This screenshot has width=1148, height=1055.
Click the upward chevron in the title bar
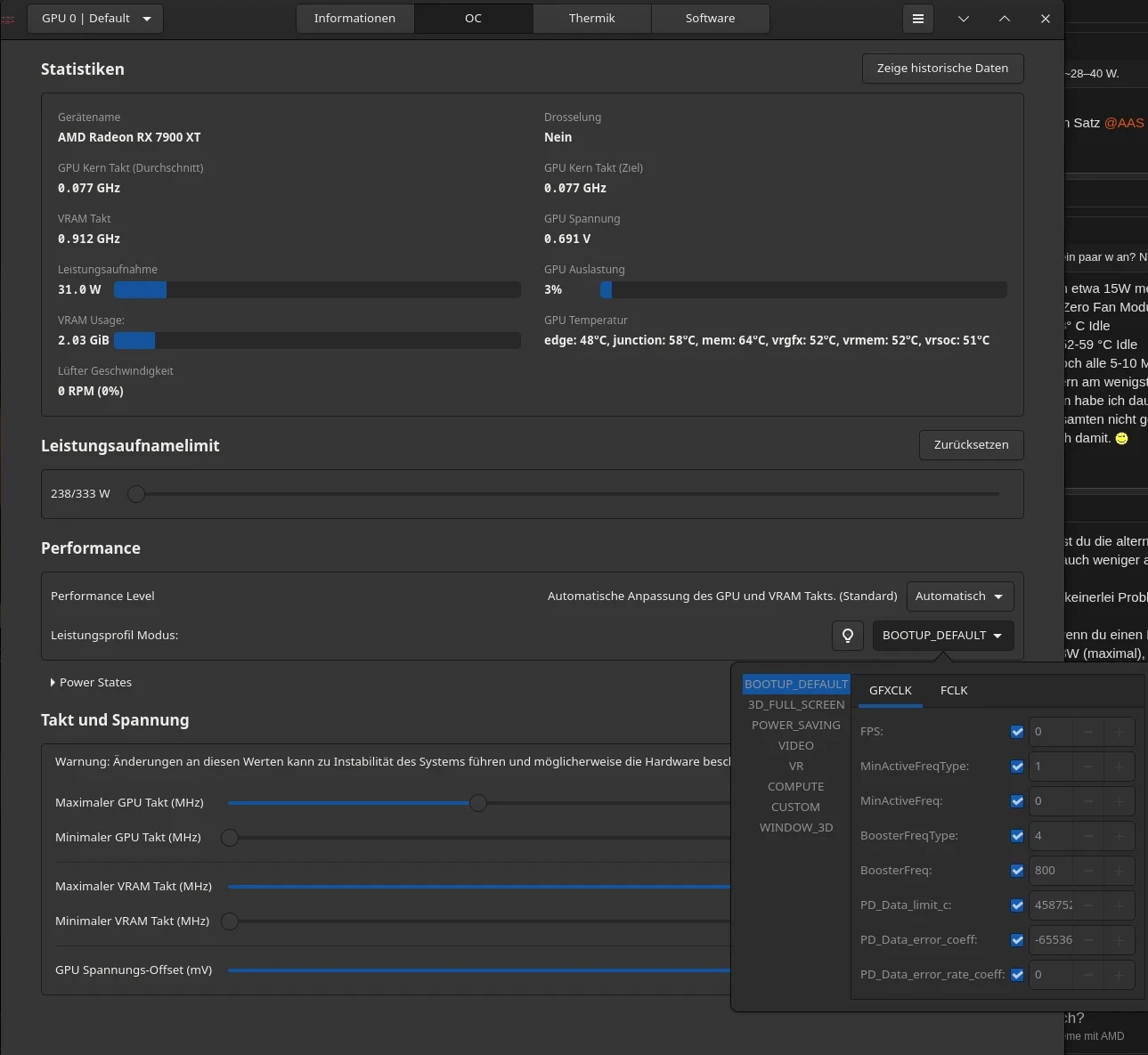(x=1004, y=19)
